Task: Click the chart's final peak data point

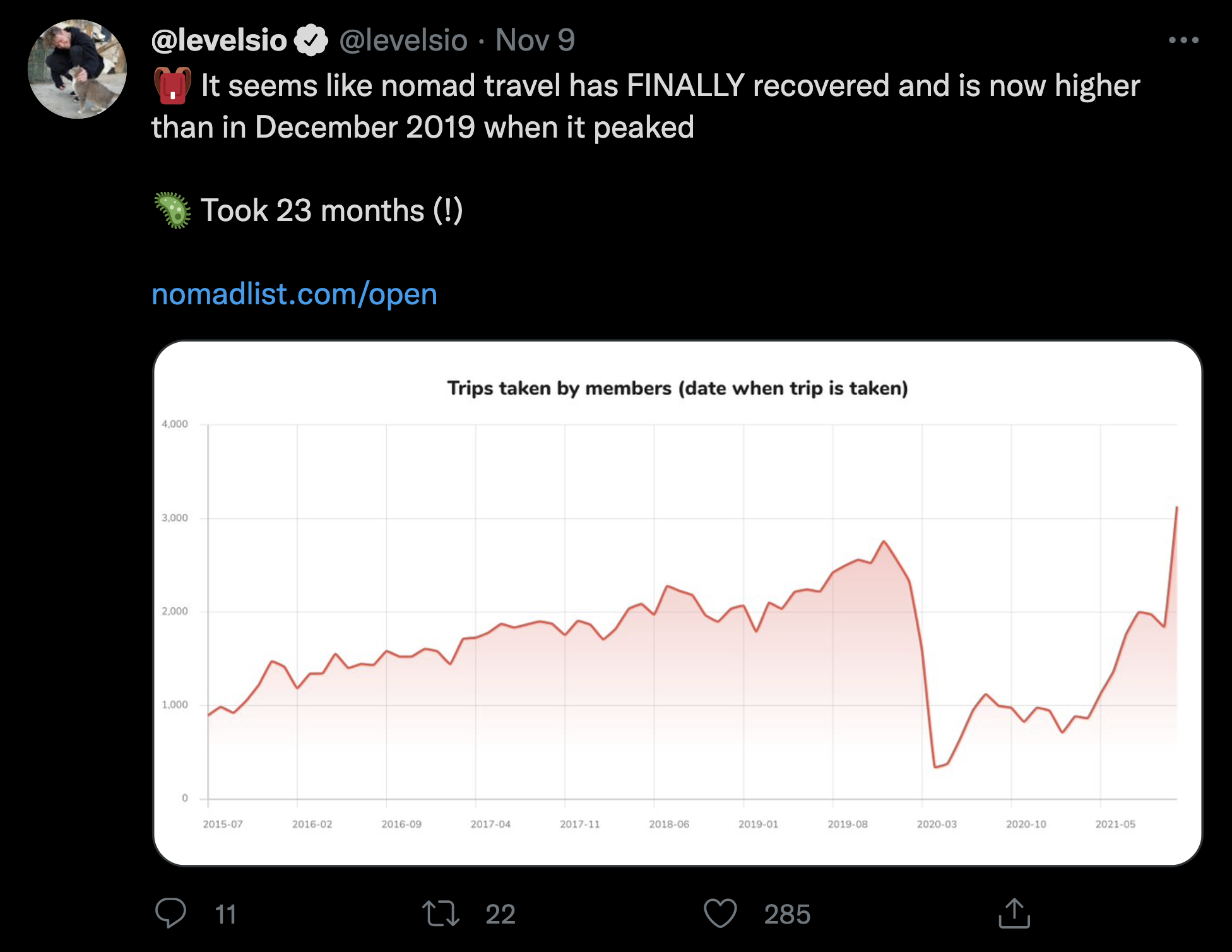Action: [x=1176, y=507]
